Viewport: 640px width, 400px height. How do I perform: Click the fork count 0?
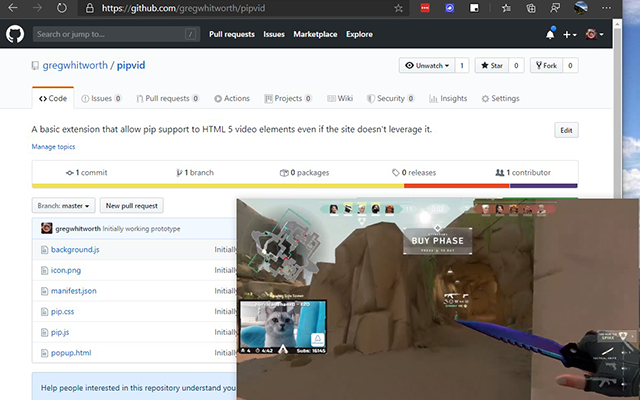click(570, 65)
